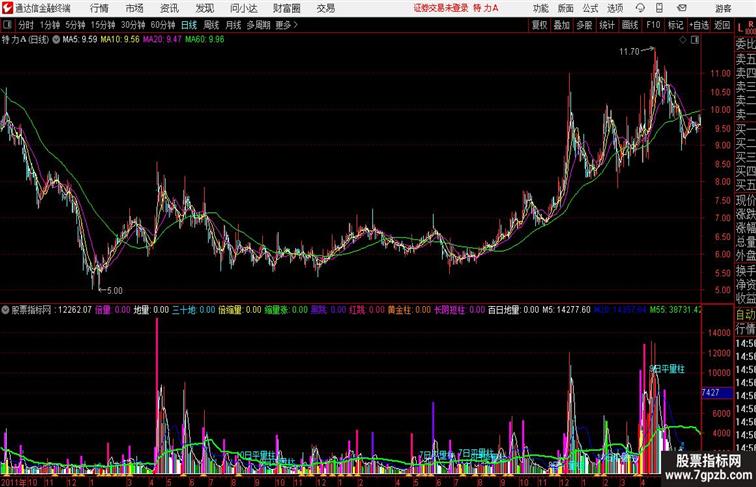The image size is (756, 487).
Task: Click the 11.70 high price label
Action: coord(629,51)
